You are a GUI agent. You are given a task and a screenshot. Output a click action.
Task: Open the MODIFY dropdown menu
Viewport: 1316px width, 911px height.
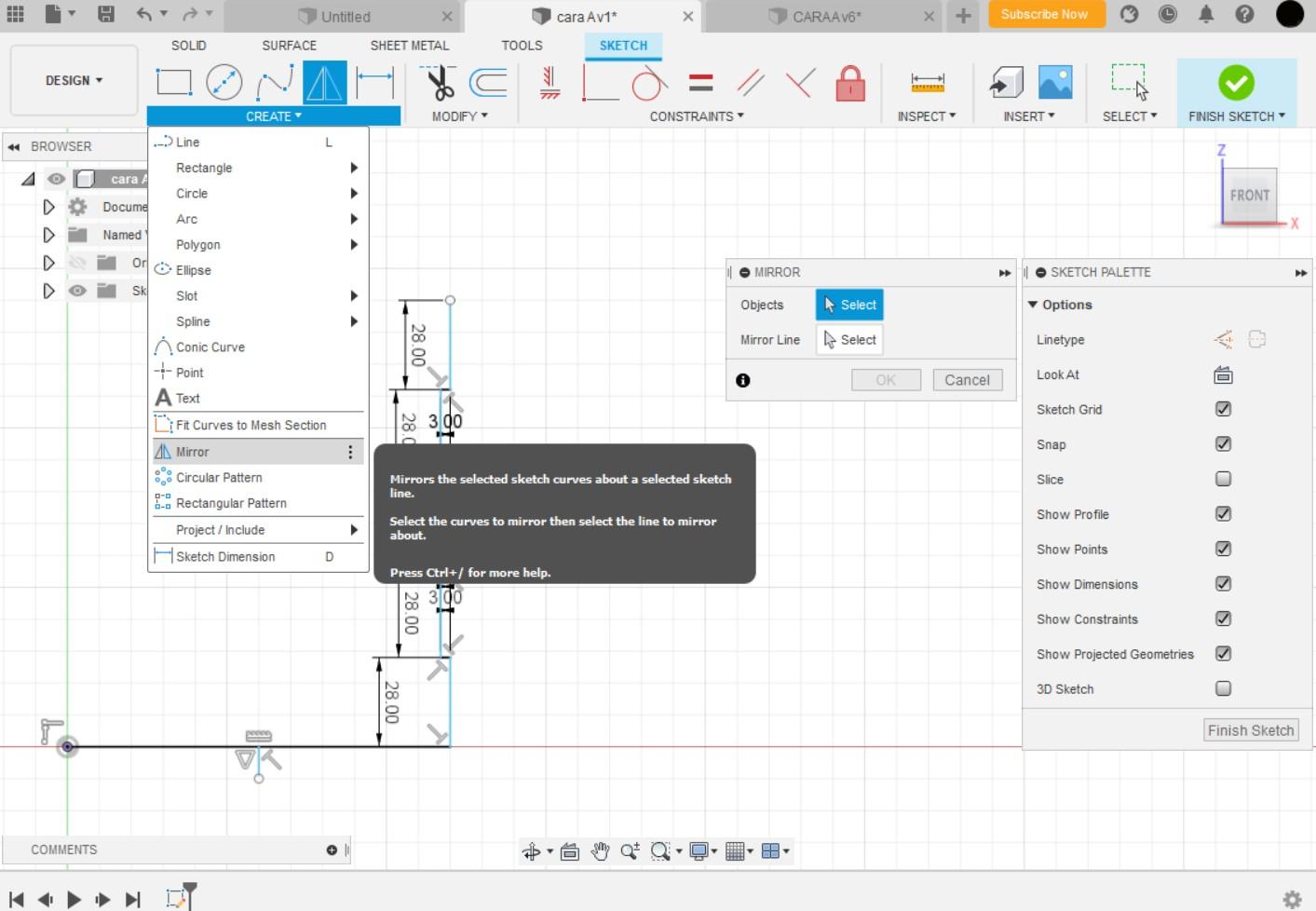click(x=459, y=116)
